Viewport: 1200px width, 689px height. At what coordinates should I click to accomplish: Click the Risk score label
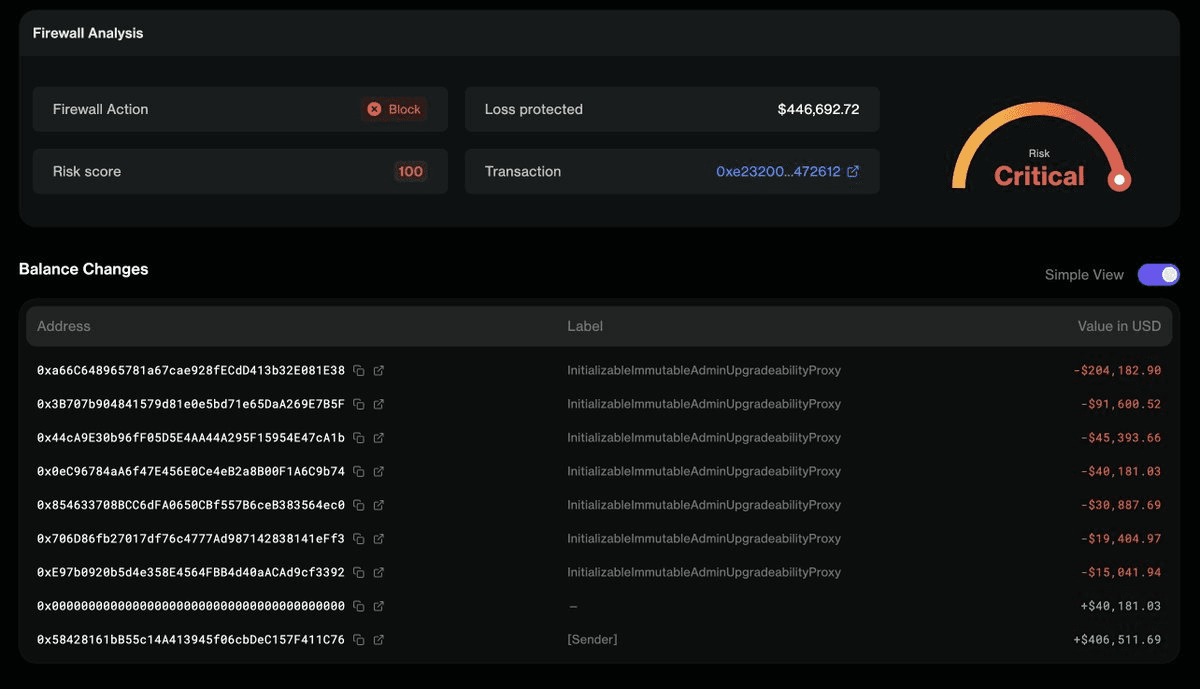[x=87, y=172]
